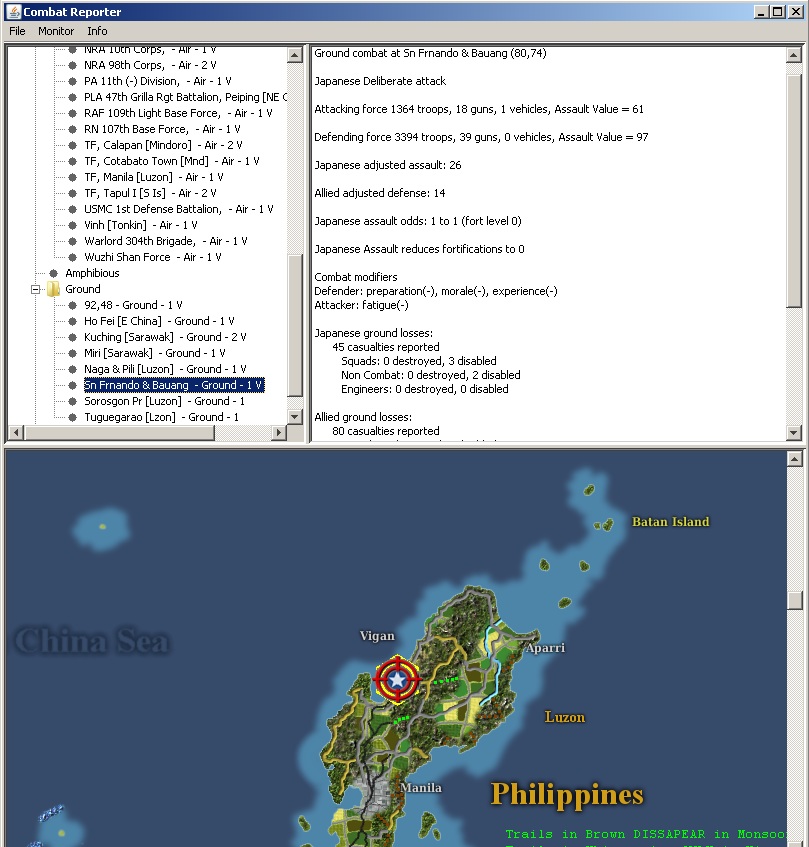The width and height of the screenshot is (809, 847).
Task: Select Naga & Pili [Luzon] ground report
Action: 165,369
